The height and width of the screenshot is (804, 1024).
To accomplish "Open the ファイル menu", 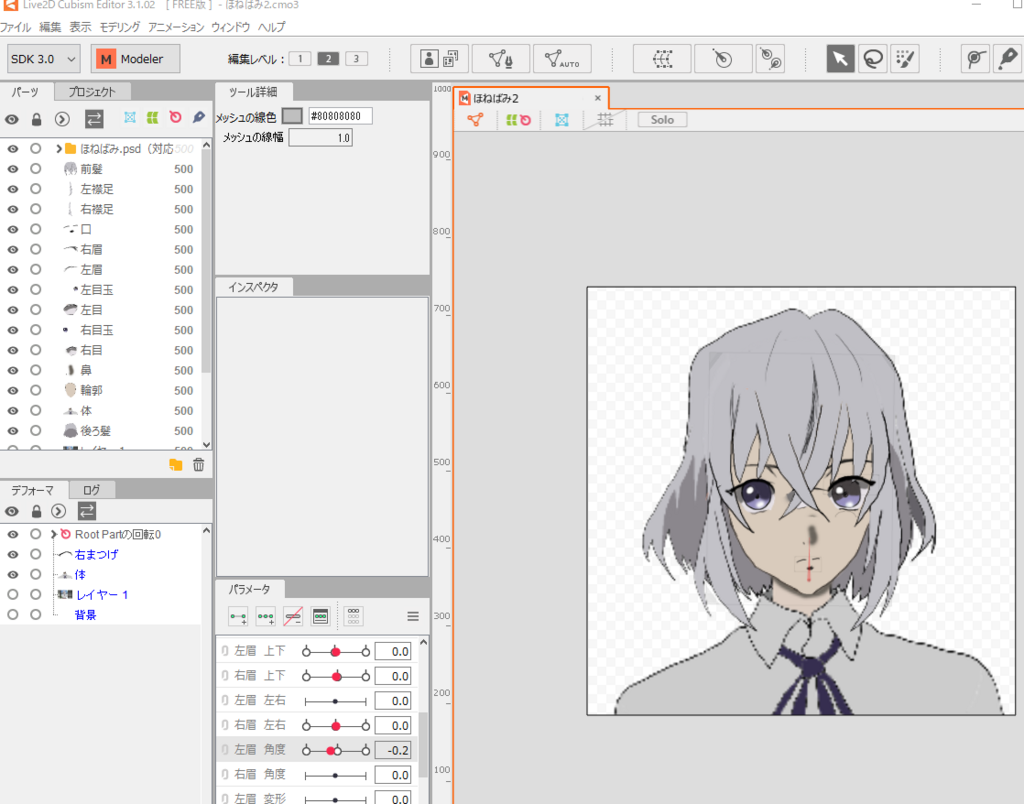I will coord(16,27).
